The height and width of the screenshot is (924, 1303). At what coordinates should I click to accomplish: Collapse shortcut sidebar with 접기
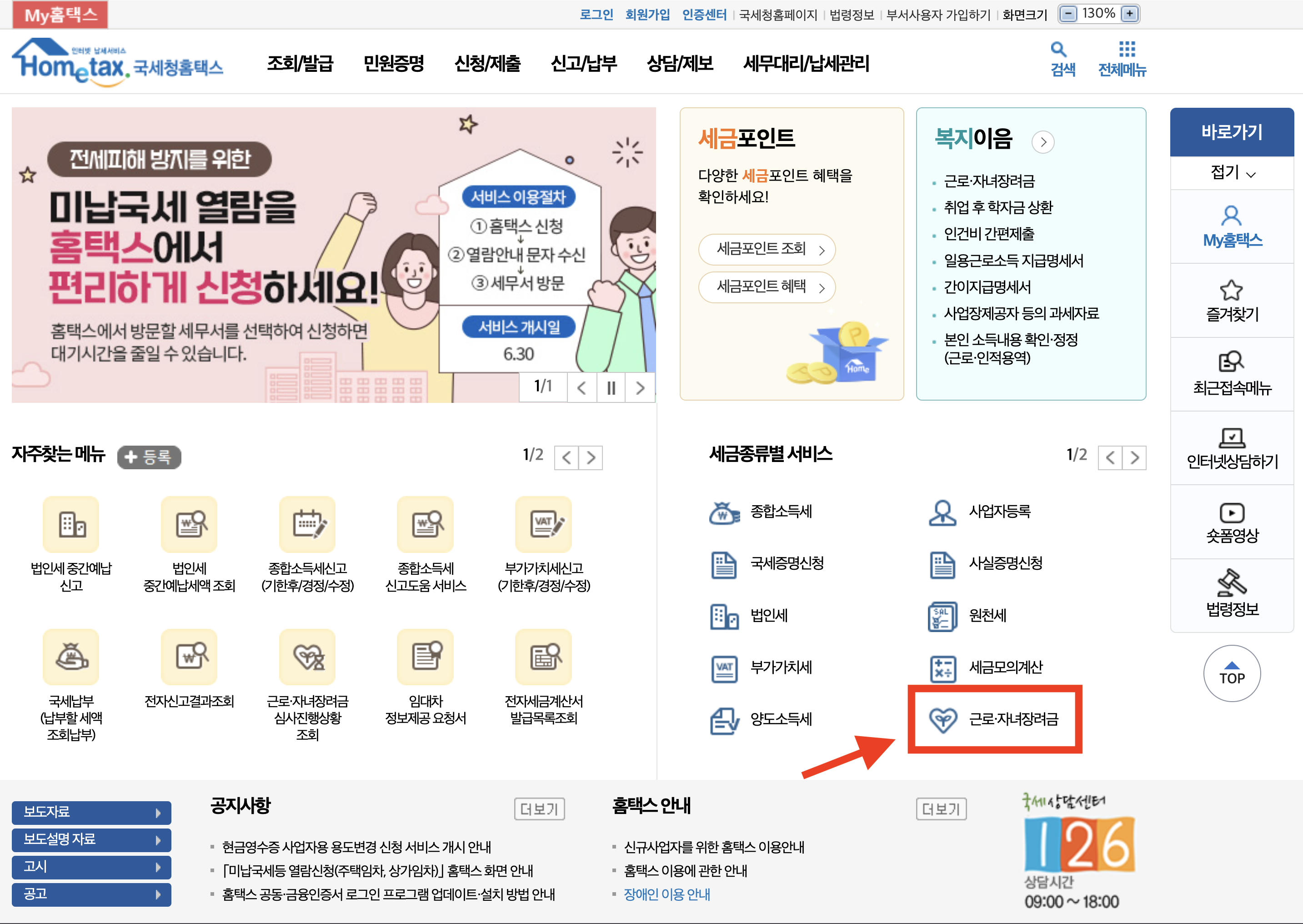(1231, 172)
